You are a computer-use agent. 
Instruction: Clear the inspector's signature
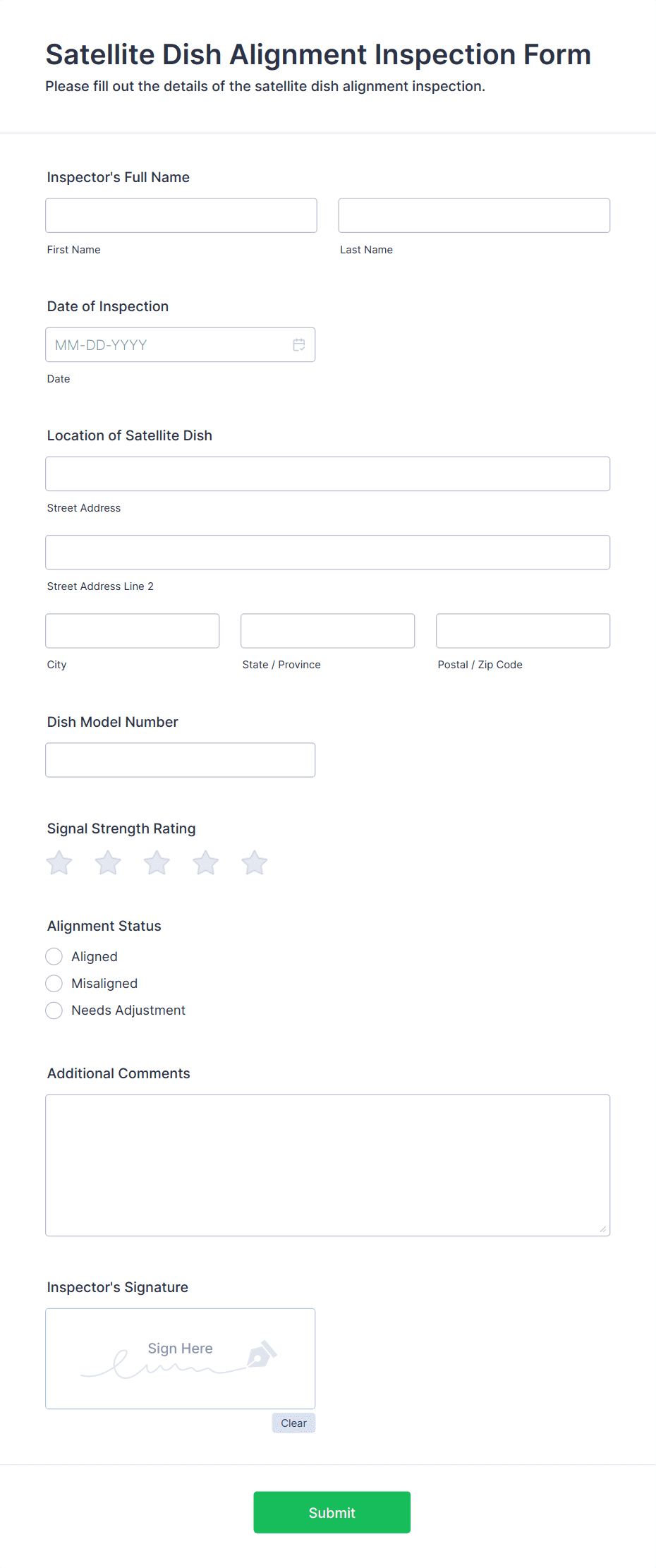coord(293,1423)
